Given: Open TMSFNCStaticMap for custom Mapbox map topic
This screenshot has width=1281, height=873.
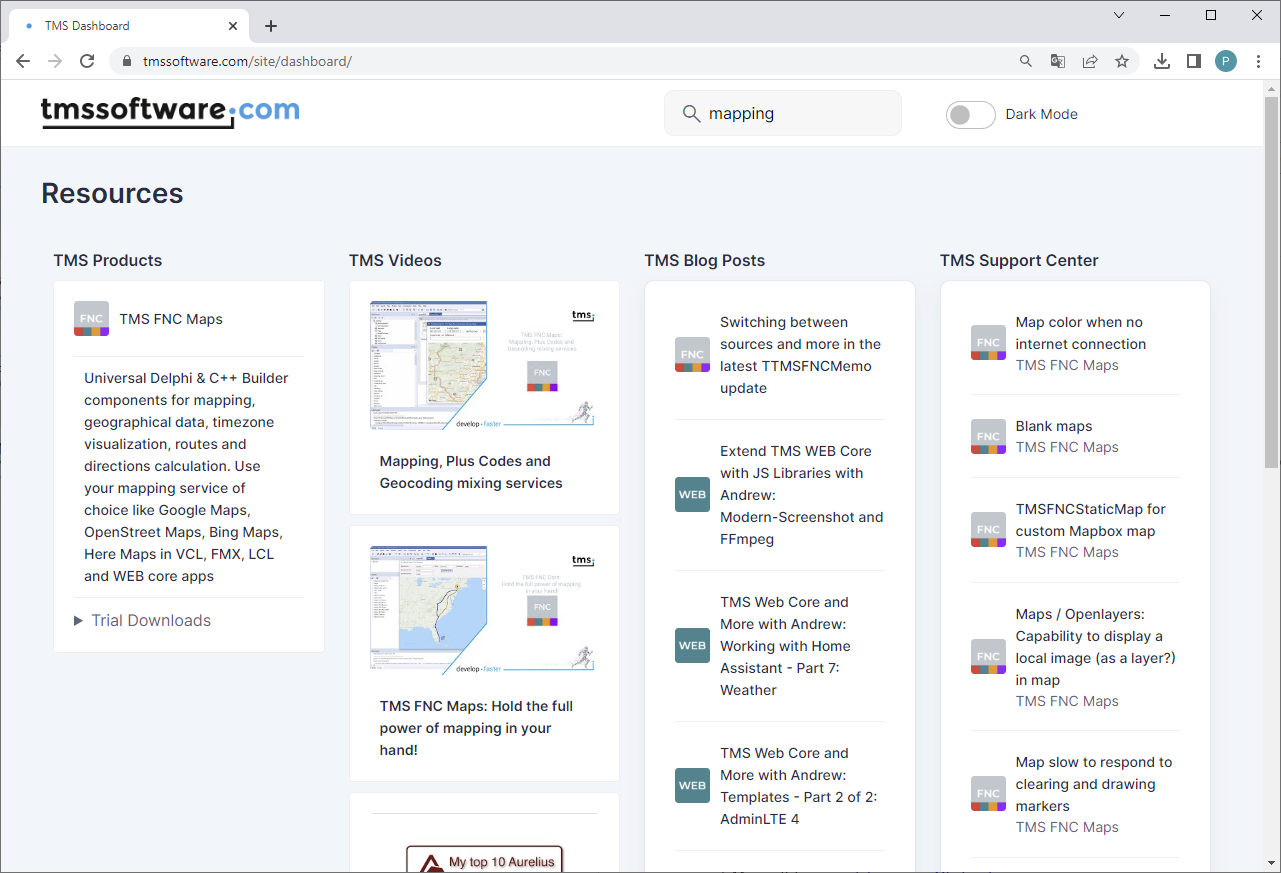Looking at the screenshot, I should coord(1091,520).
